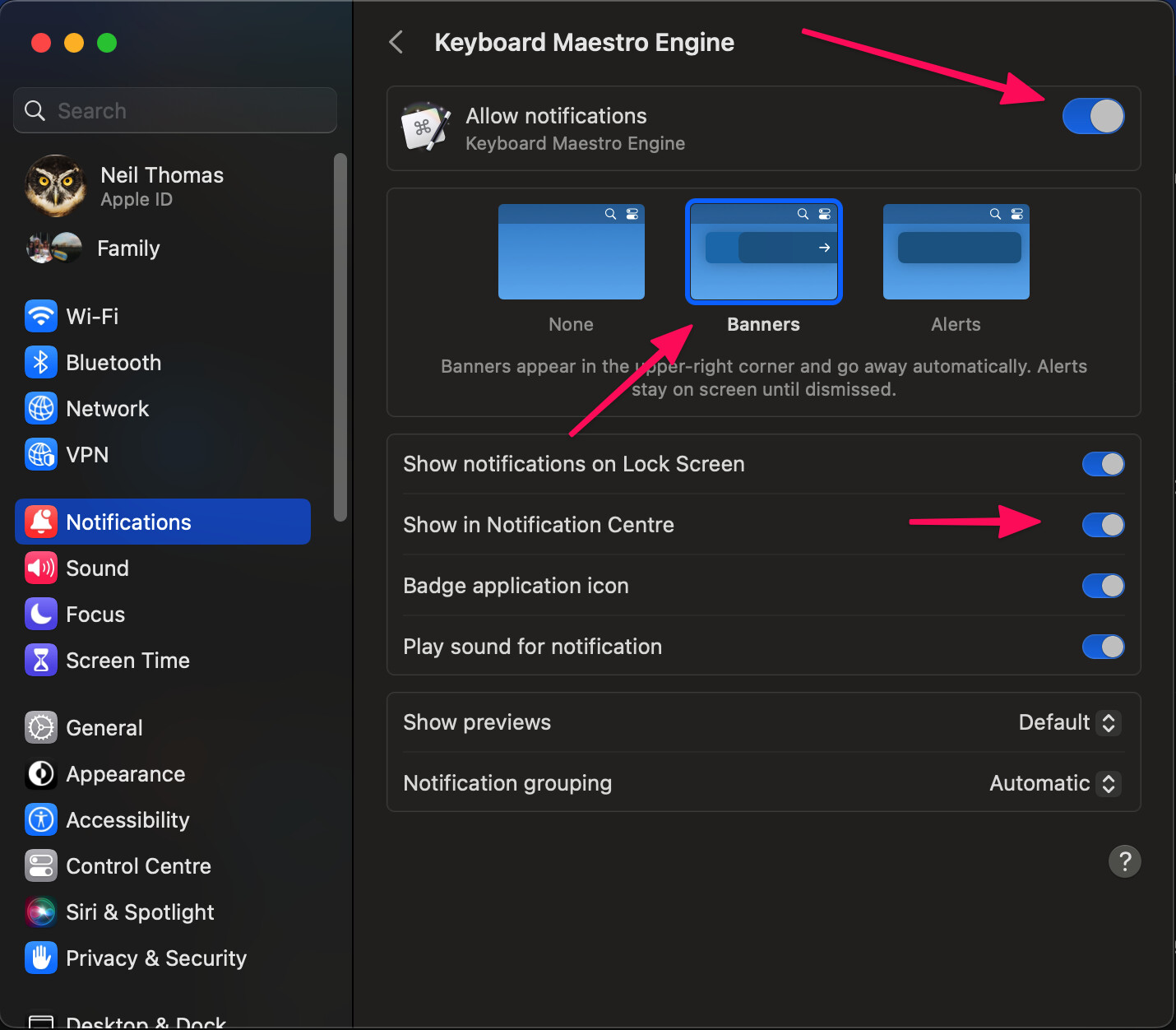Image resolution: width=1176 pixels, height=1030 pixels.
Task: Click the Control Centre icon
Action: pyautogui.click(x=41, y=865)
